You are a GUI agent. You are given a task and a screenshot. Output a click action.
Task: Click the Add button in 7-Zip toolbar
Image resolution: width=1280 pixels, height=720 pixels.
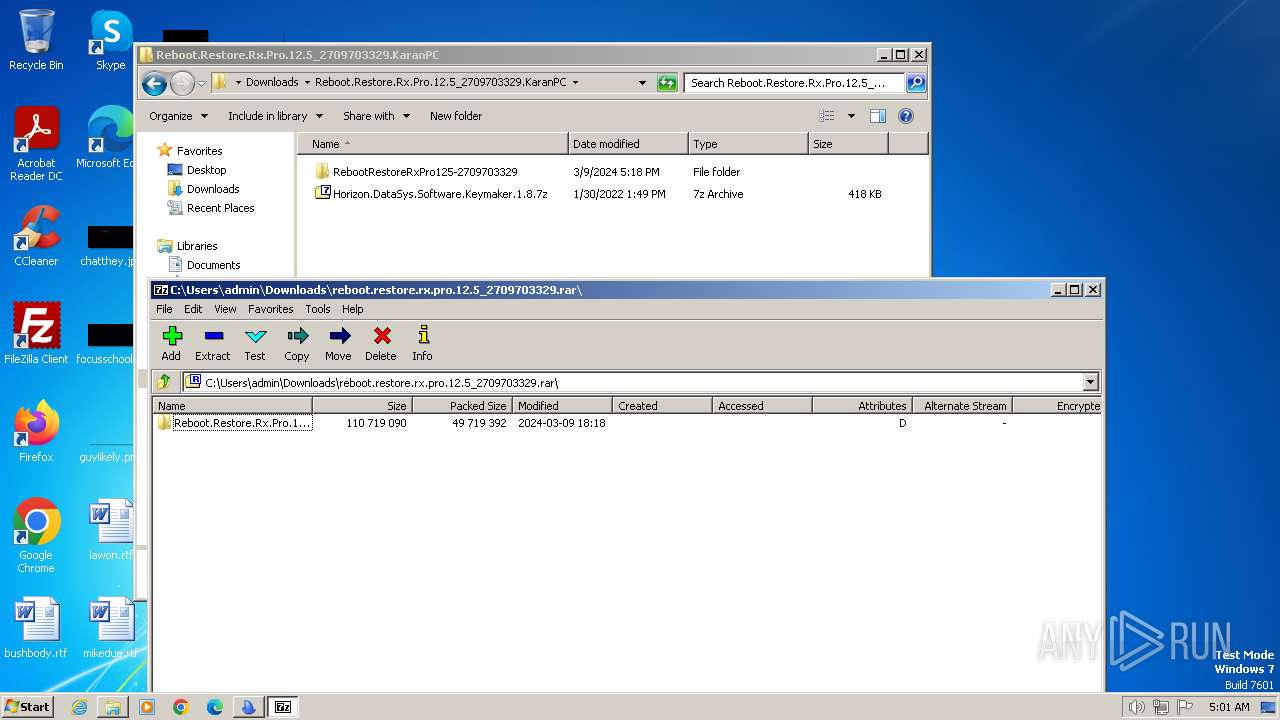[x=171, y=343]
